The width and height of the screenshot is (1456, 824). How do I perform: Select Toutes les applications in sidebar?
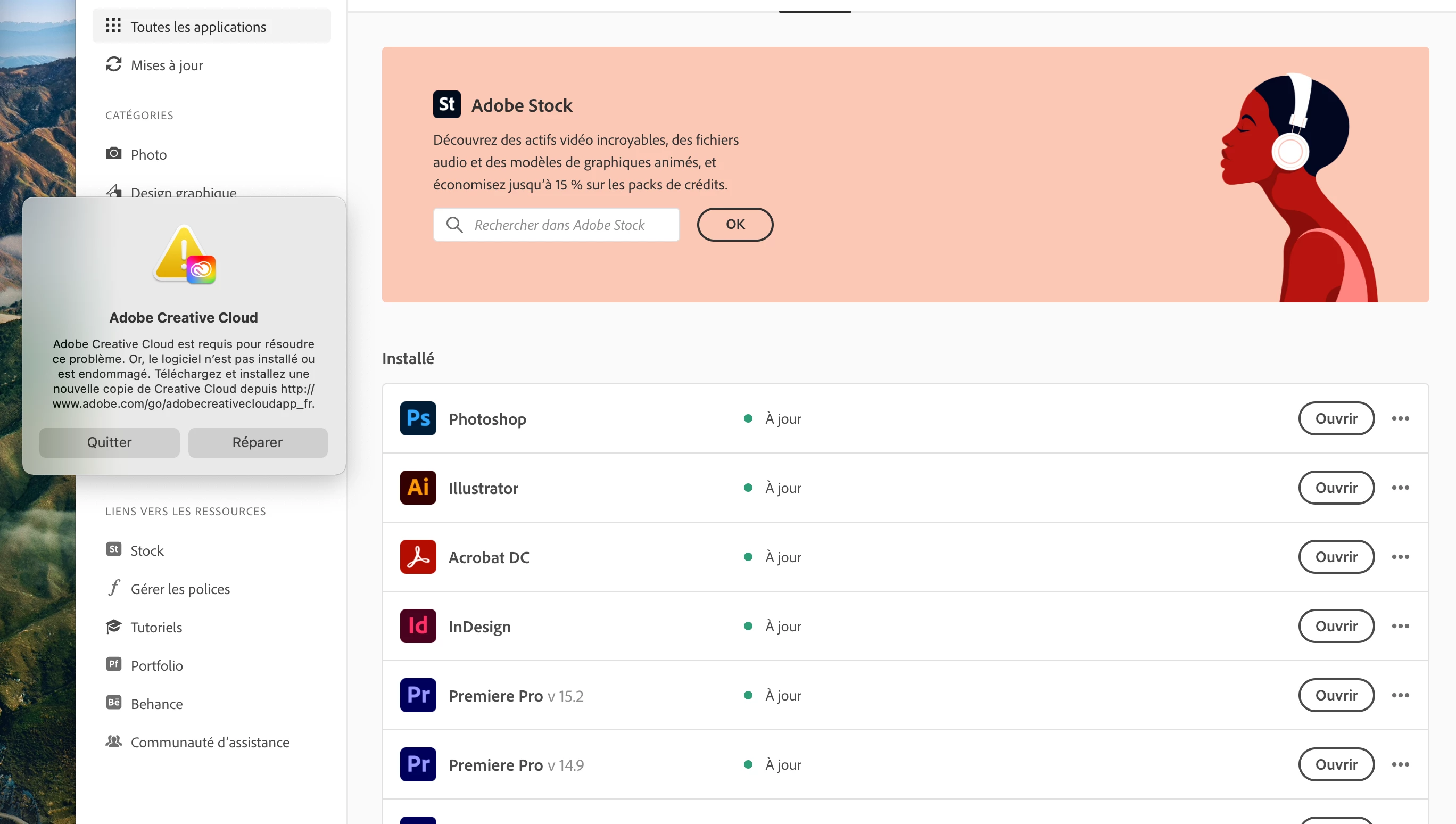[x=198, y=27]
